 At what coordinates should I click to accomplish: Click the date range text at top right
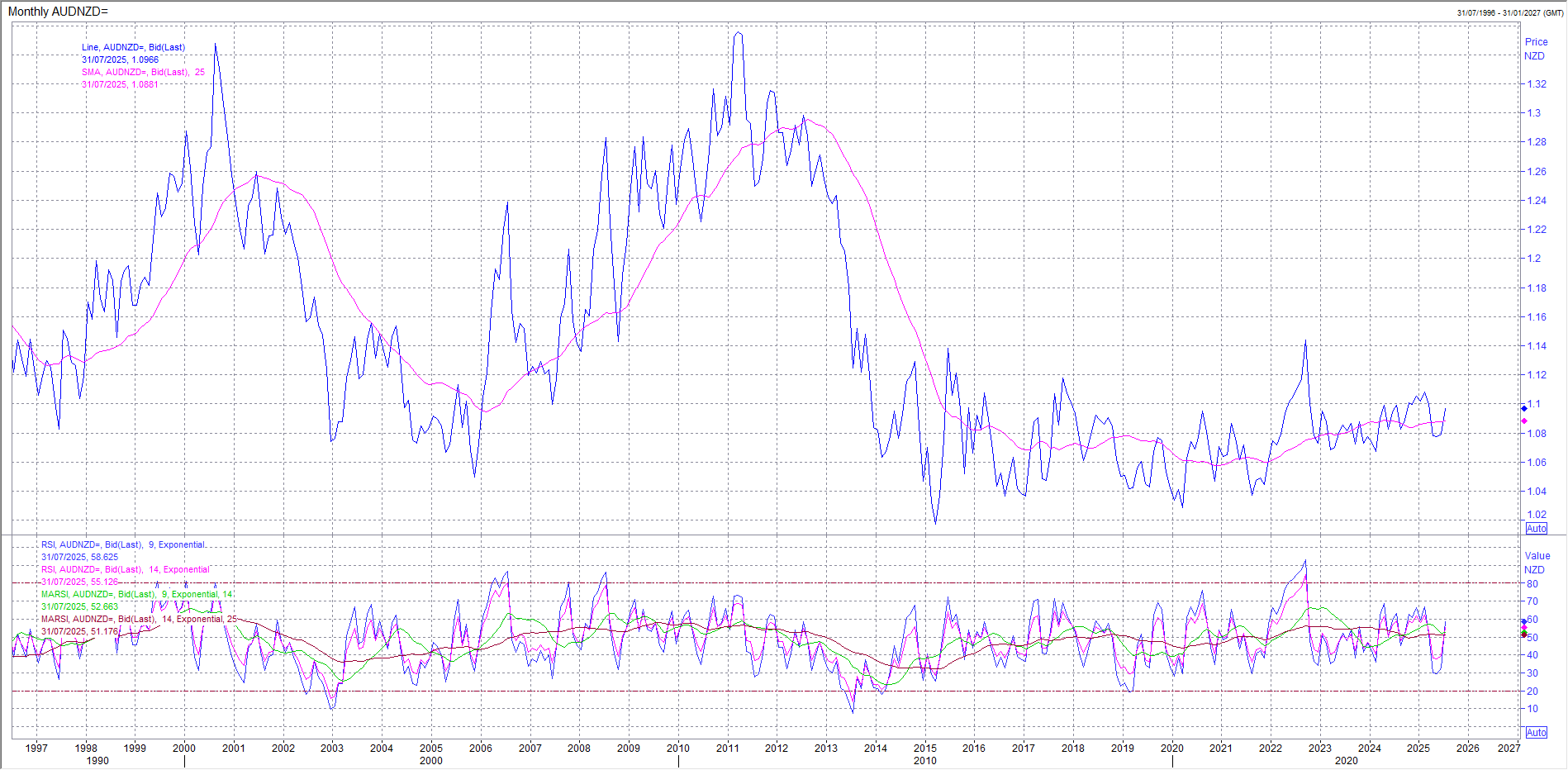click(x=1509, y=12)
